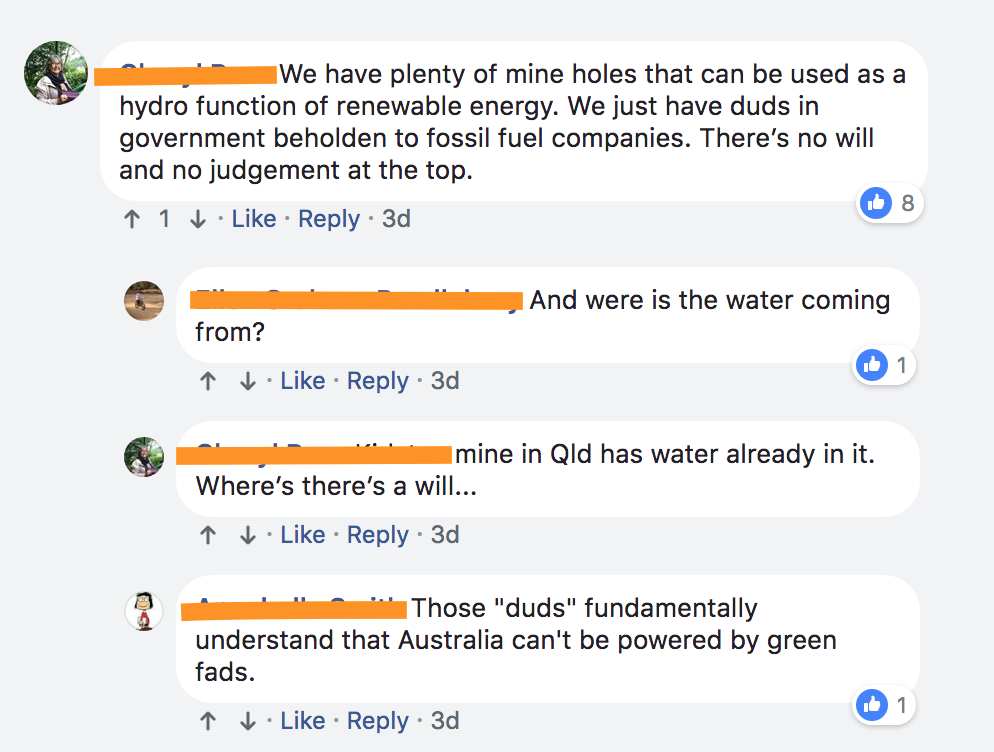Like the 'green fads' comment
This screenshot has width=994, height=752.
[303, 721]
